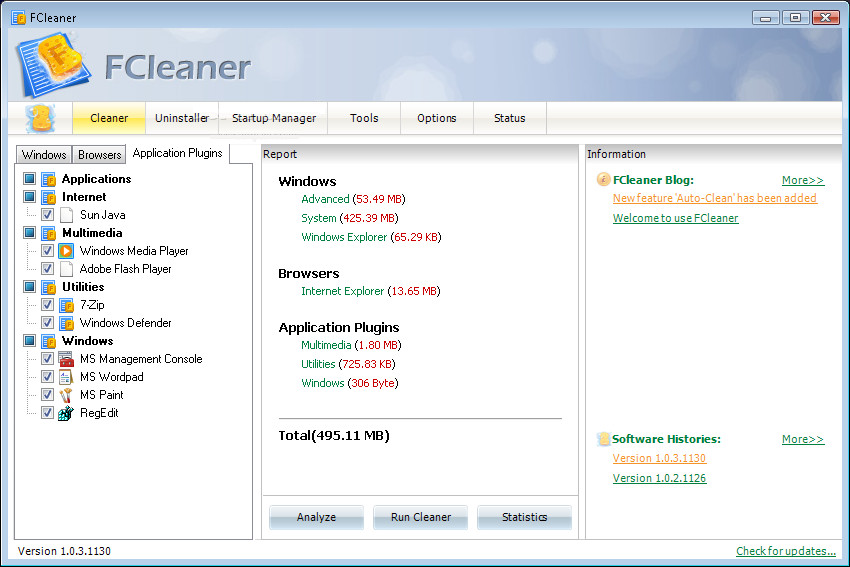
Task: Click the Run Cleaner button
Action: coord(421,517)
